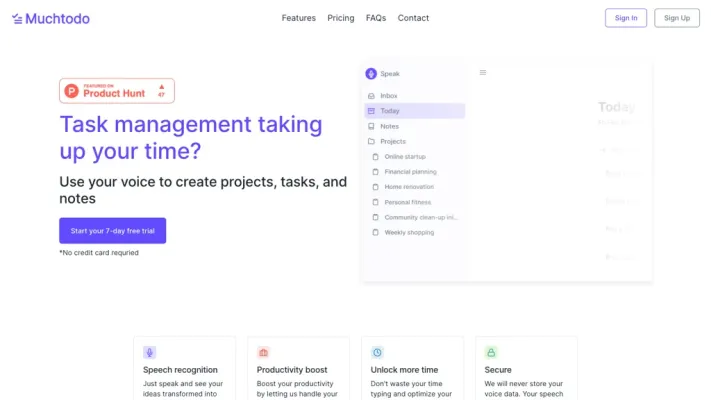Open the Features menu item
The image size is (711, 400).
pyautogui.click(x=298, y=18)
